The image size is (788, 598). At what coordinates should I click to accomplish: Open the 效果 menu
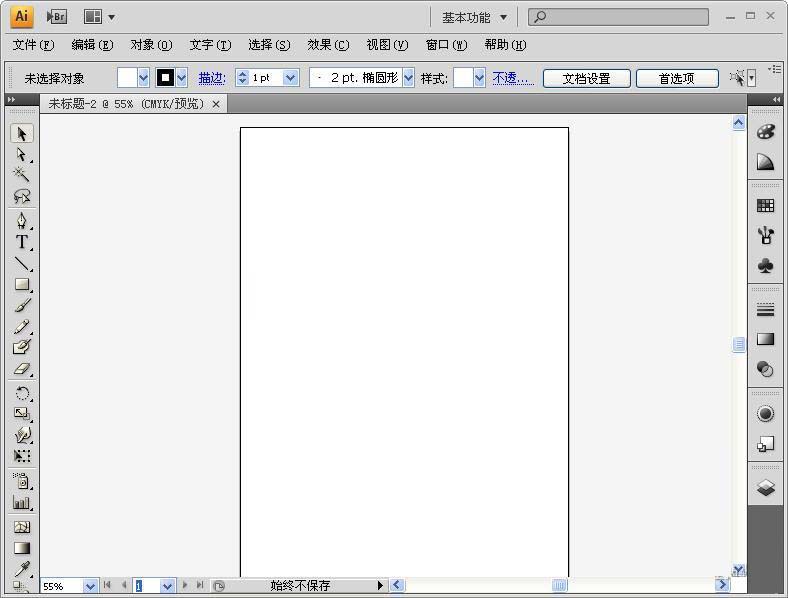pyautogui.click(x=327, y=45)
